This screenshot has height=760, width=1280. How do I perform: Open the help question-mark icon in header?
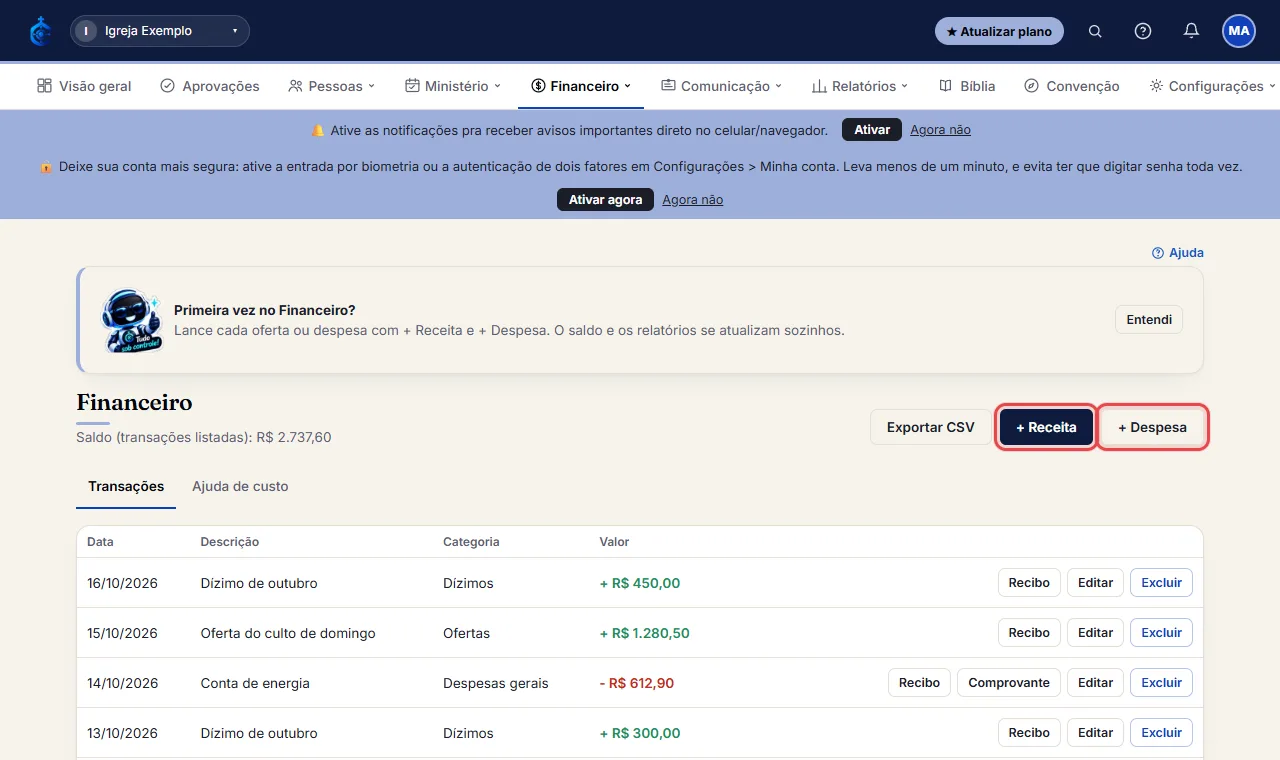(1143, 31)
